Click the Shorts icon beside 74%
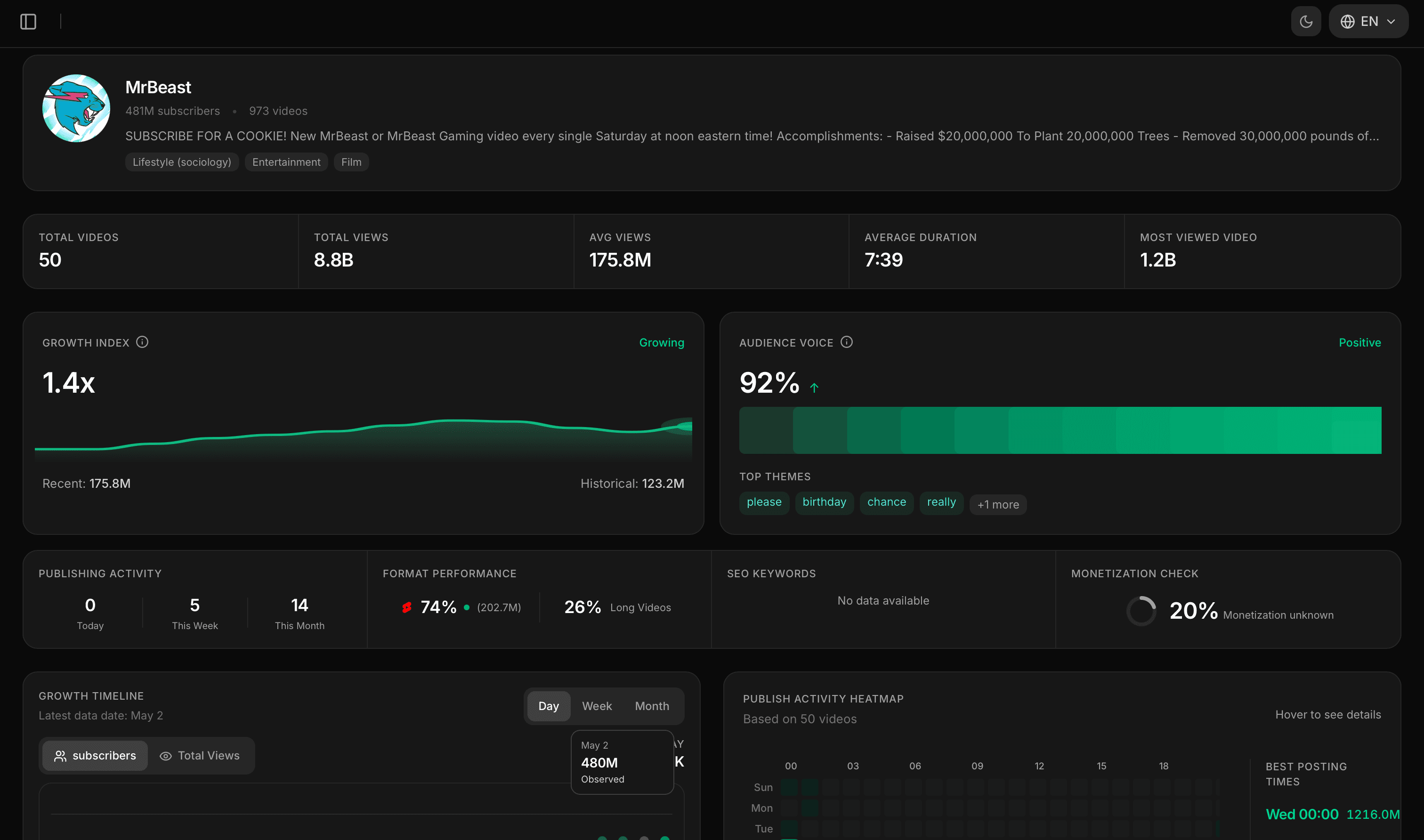This screenshot has width=1424, height=840. 406,607
